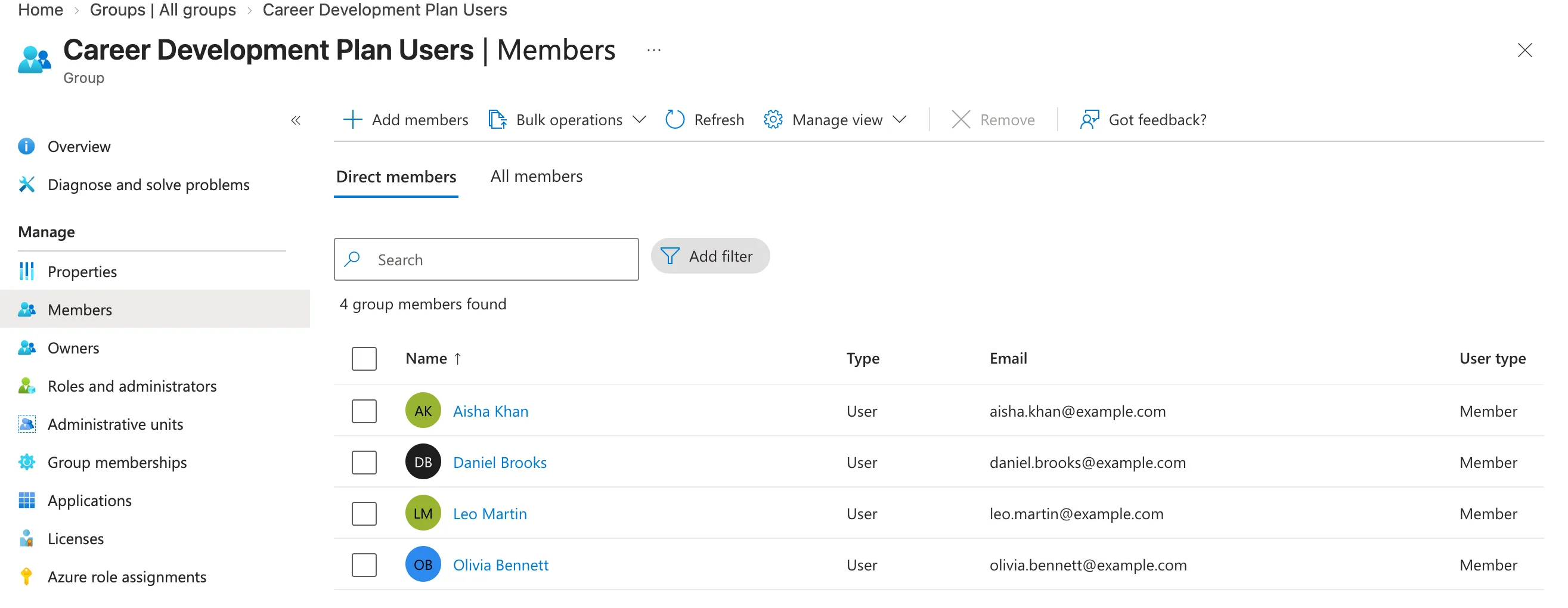The width and height of the screenshot is (1568, 608).
Task: Click the Got feedback person icon
Action: click(1090, 120)
